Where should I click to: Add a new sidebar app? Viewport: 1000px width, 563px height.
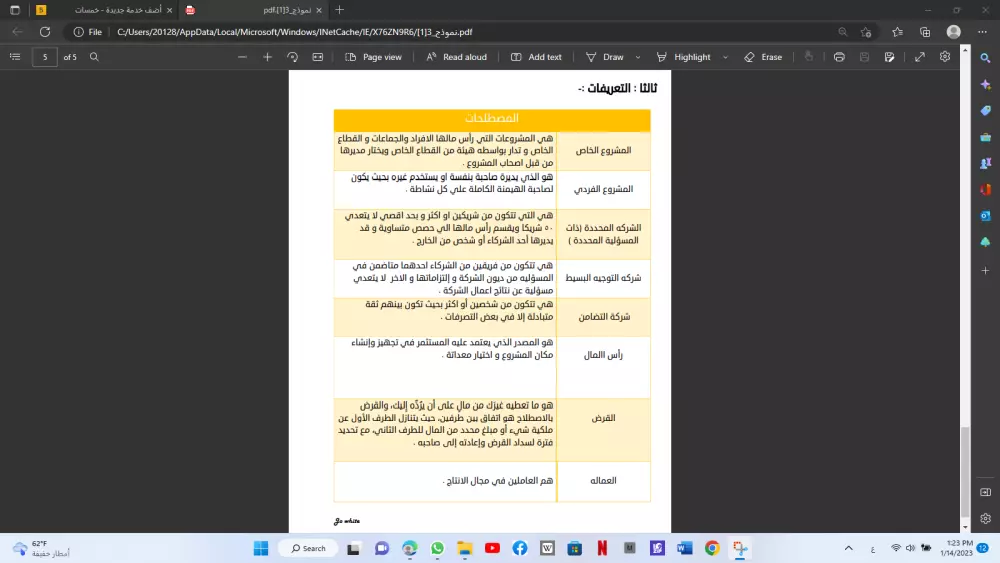pyautogui.click(x=985, y=270)
